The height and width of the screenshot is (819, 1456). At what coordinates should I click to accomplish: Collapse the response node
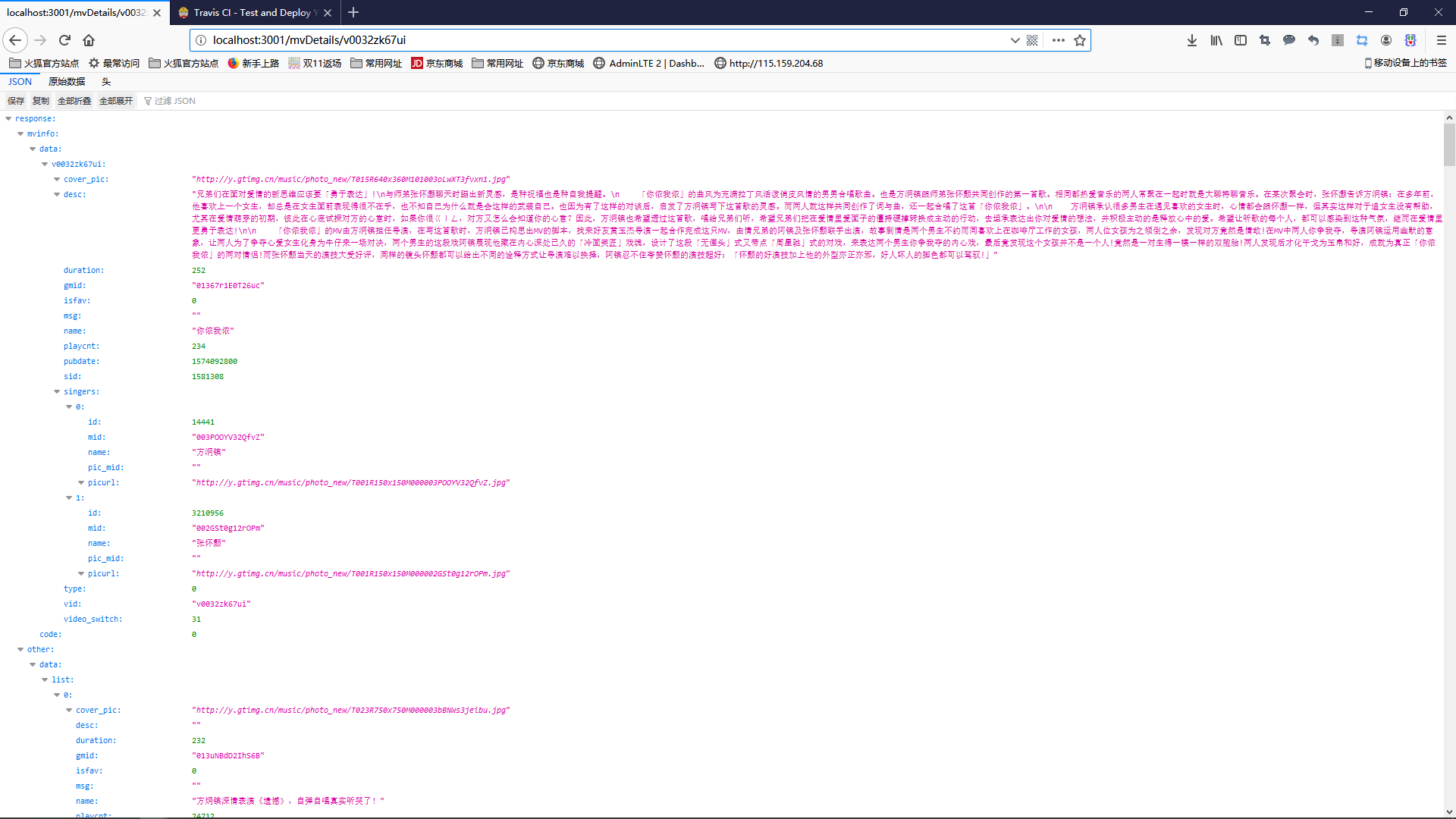8,119
